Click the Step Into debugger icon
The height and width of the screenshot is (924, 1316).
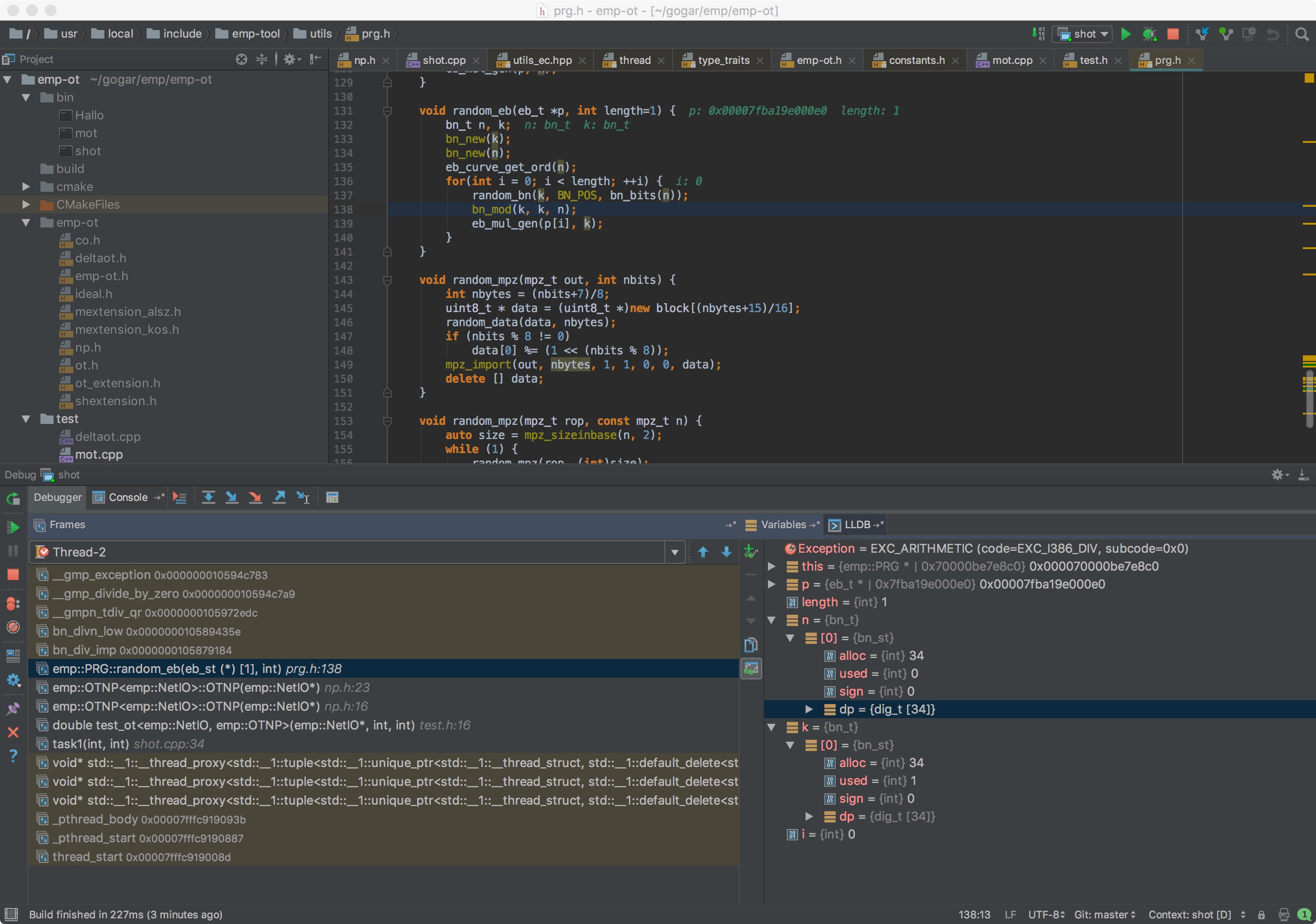232,498
